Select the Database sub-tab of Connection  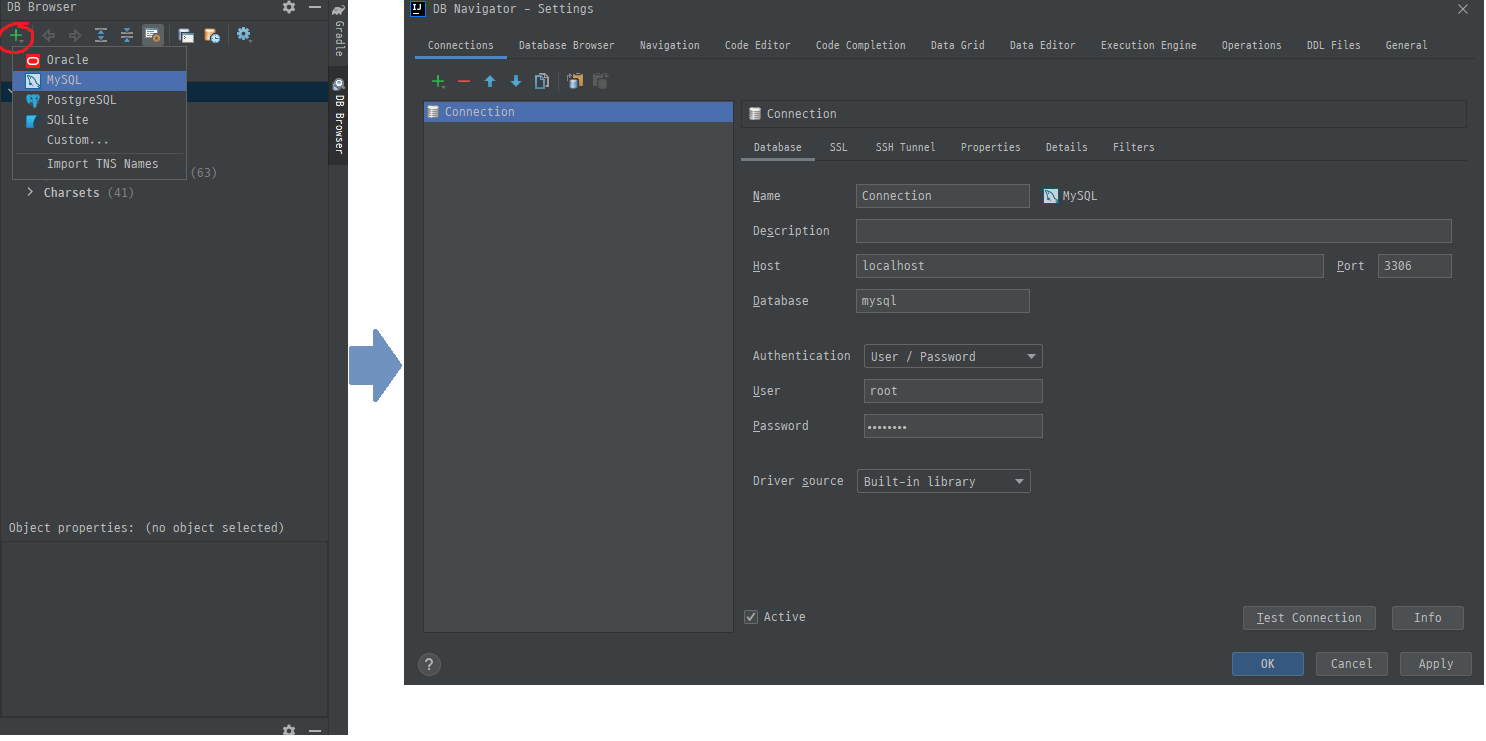tap(777, 147)
